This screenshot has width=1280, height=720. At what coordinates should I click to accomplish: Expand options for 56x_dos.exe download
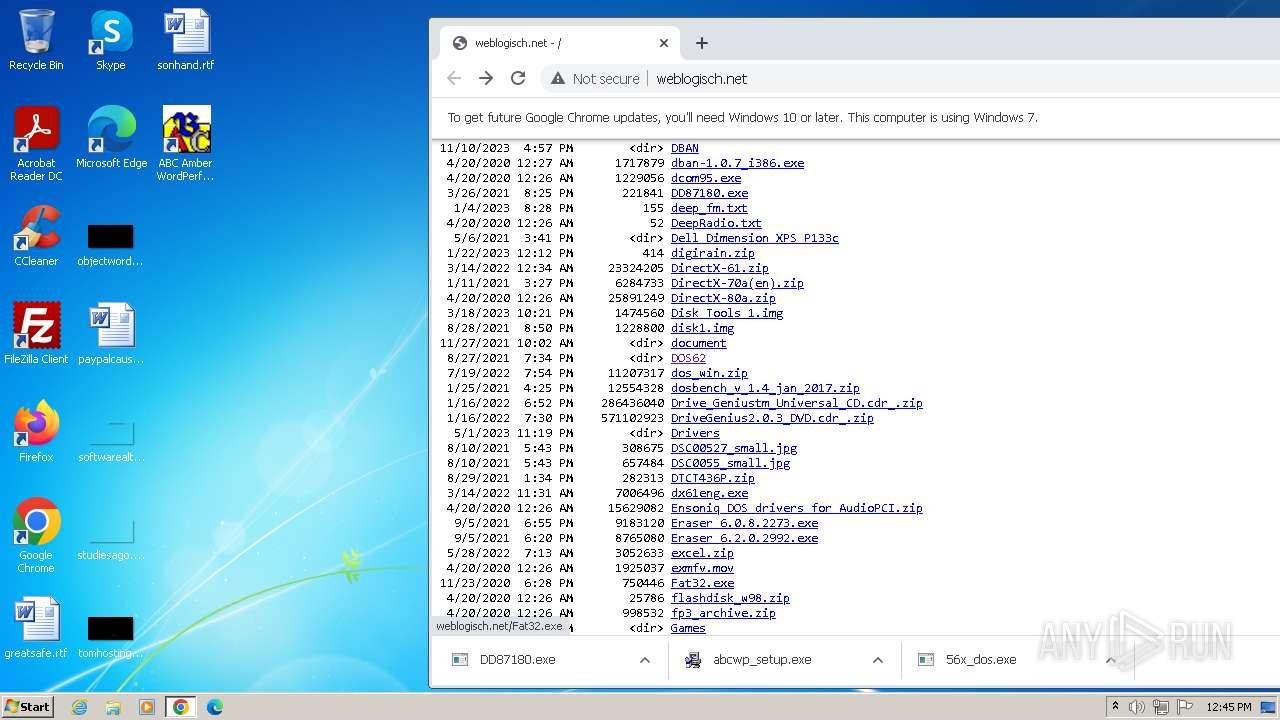pos(1111,660)
